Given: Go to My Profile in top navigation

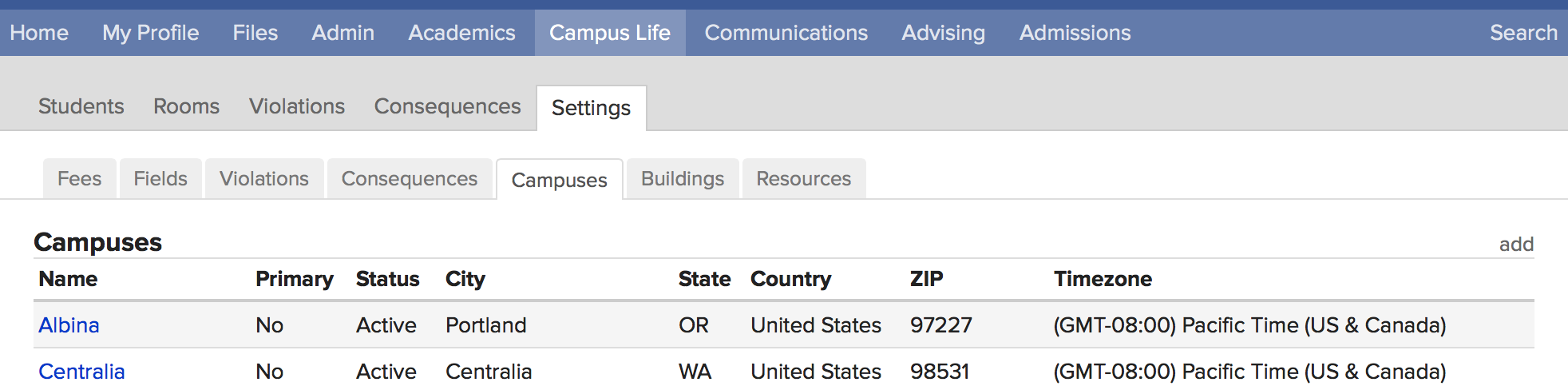Looking at the screenshot, I should click(x=150, y=33).
